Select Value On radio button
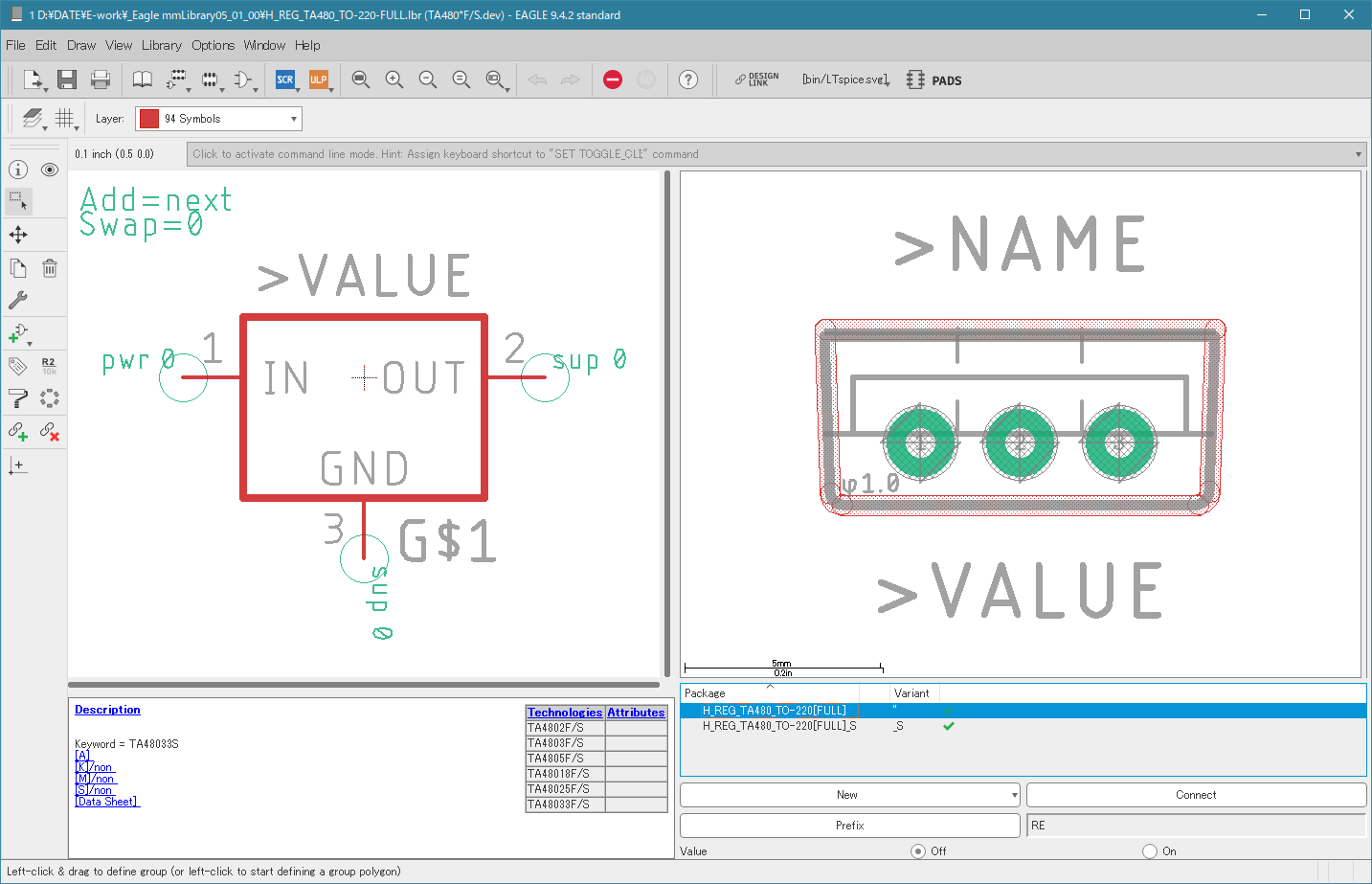This screenshot has width=1372, height=884. (x=1150, y=850)
